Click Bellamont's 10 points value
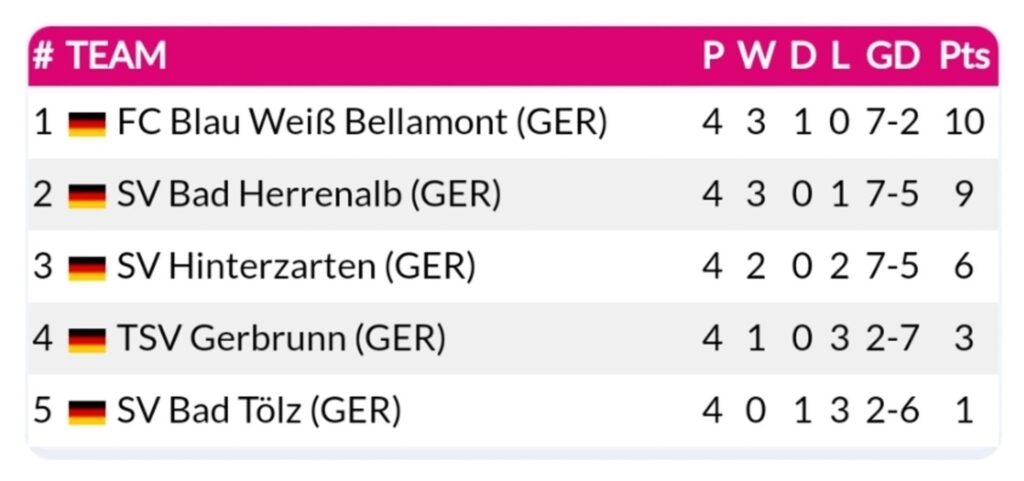Image resolution: width=1024 pixels, height=481 pixels. (x=964, y=123)
